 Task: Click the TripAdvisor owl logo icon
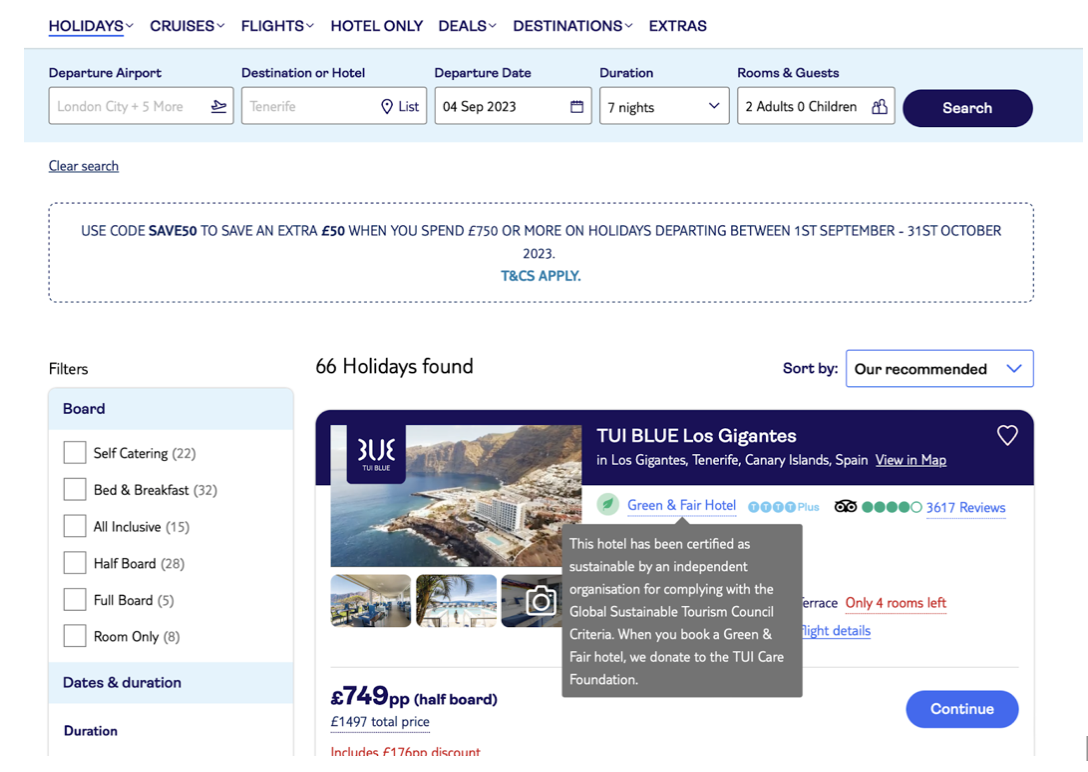[x=845, y=506]
